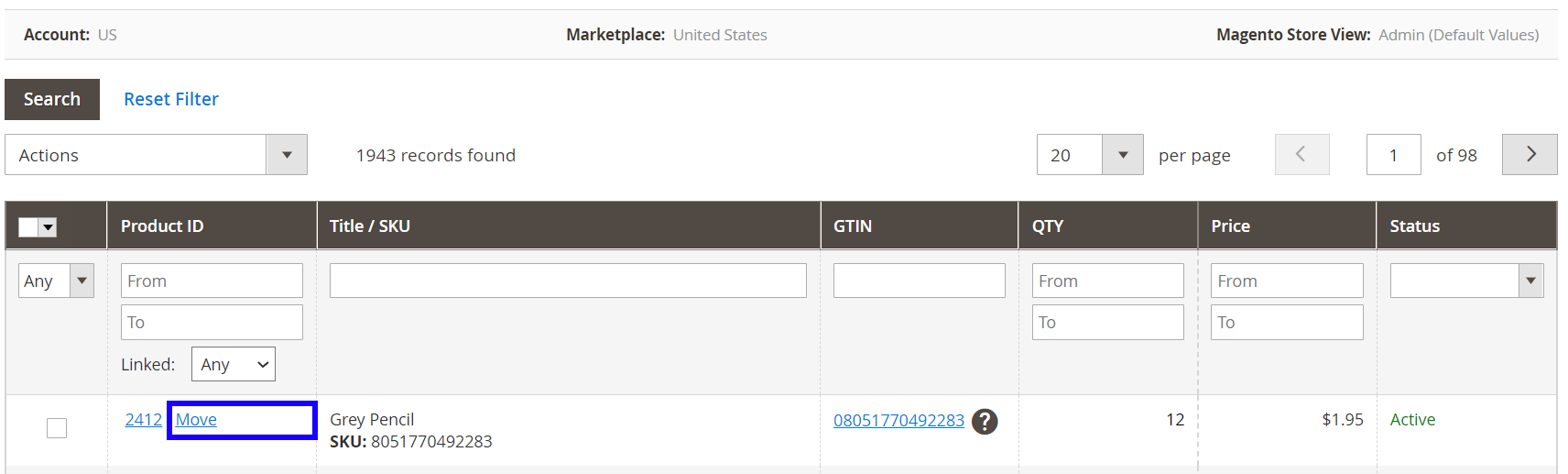Screen dimensions: 1568x474
Task: Click the QTY From filter field
Action: coord(1107,281)
